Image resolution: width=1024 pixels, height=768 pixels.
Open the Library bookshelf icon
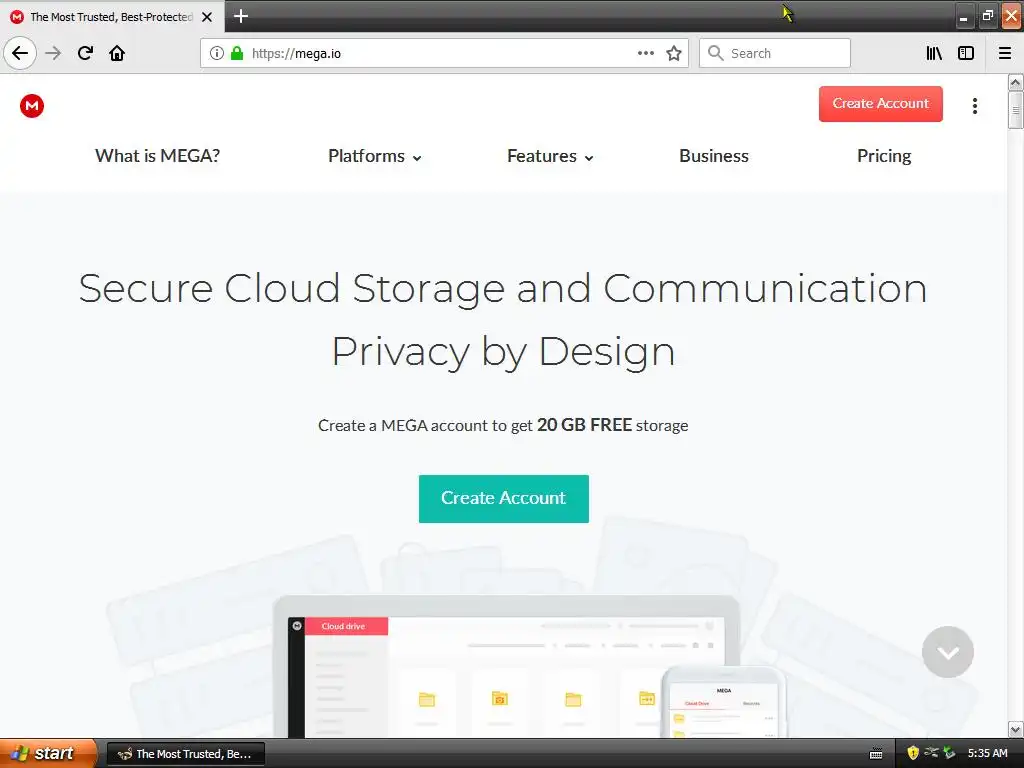click(934, 53)
